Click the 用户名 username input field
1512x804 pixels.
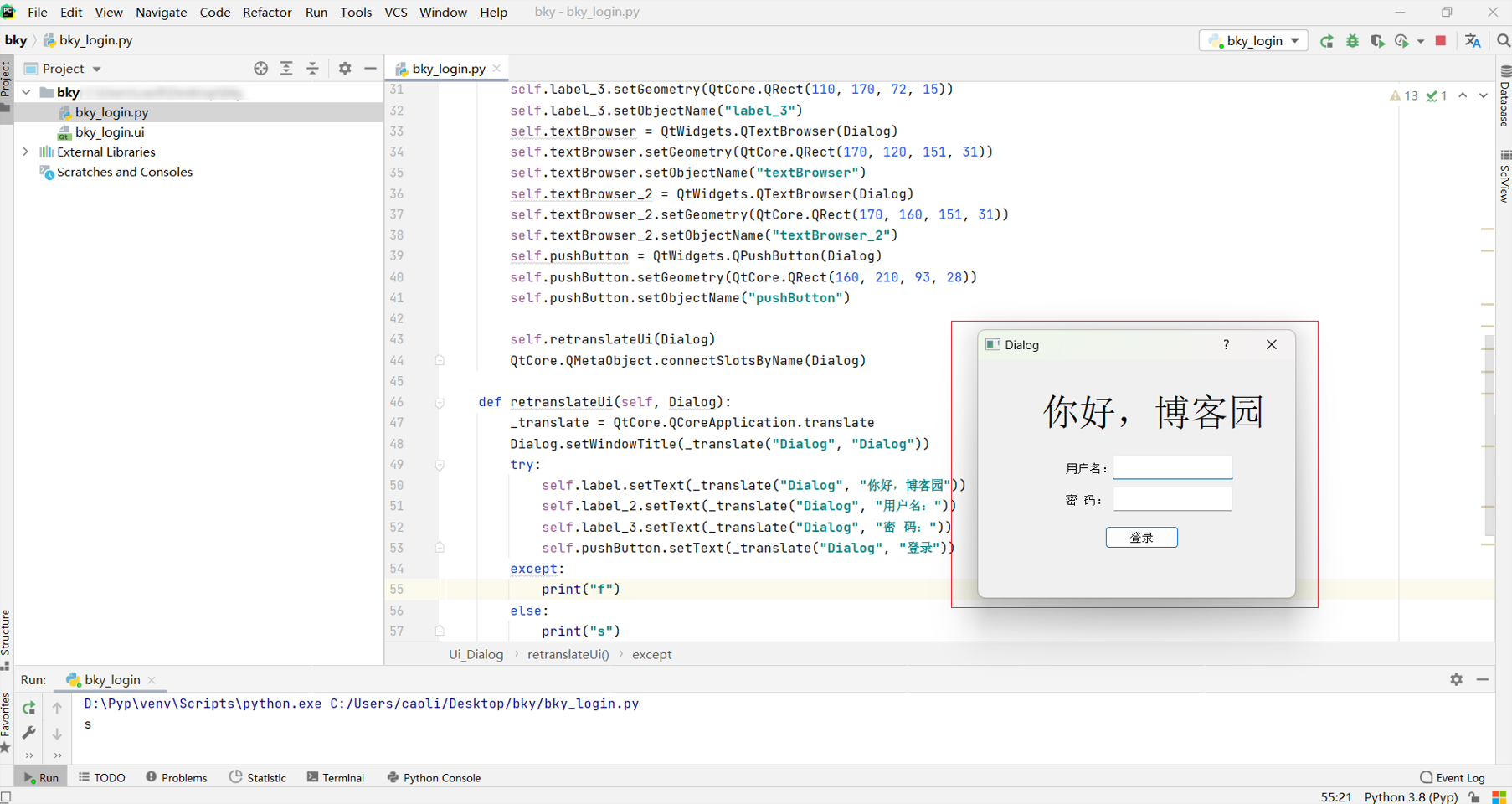pyautogui.click(x=1172, y=467)
